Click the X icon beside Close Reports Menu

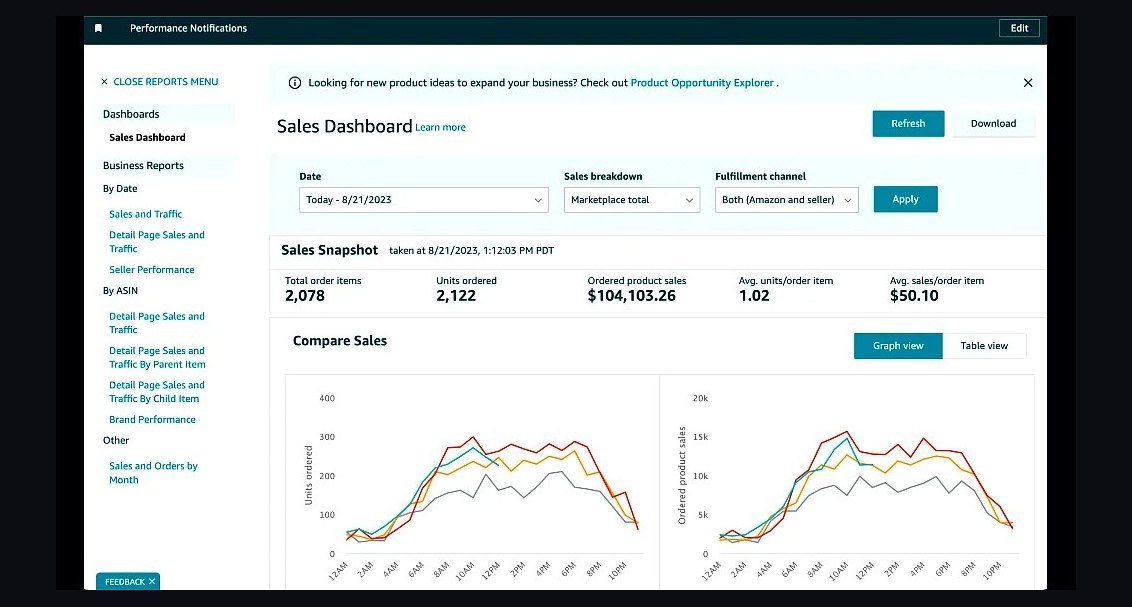pos(105,82)
